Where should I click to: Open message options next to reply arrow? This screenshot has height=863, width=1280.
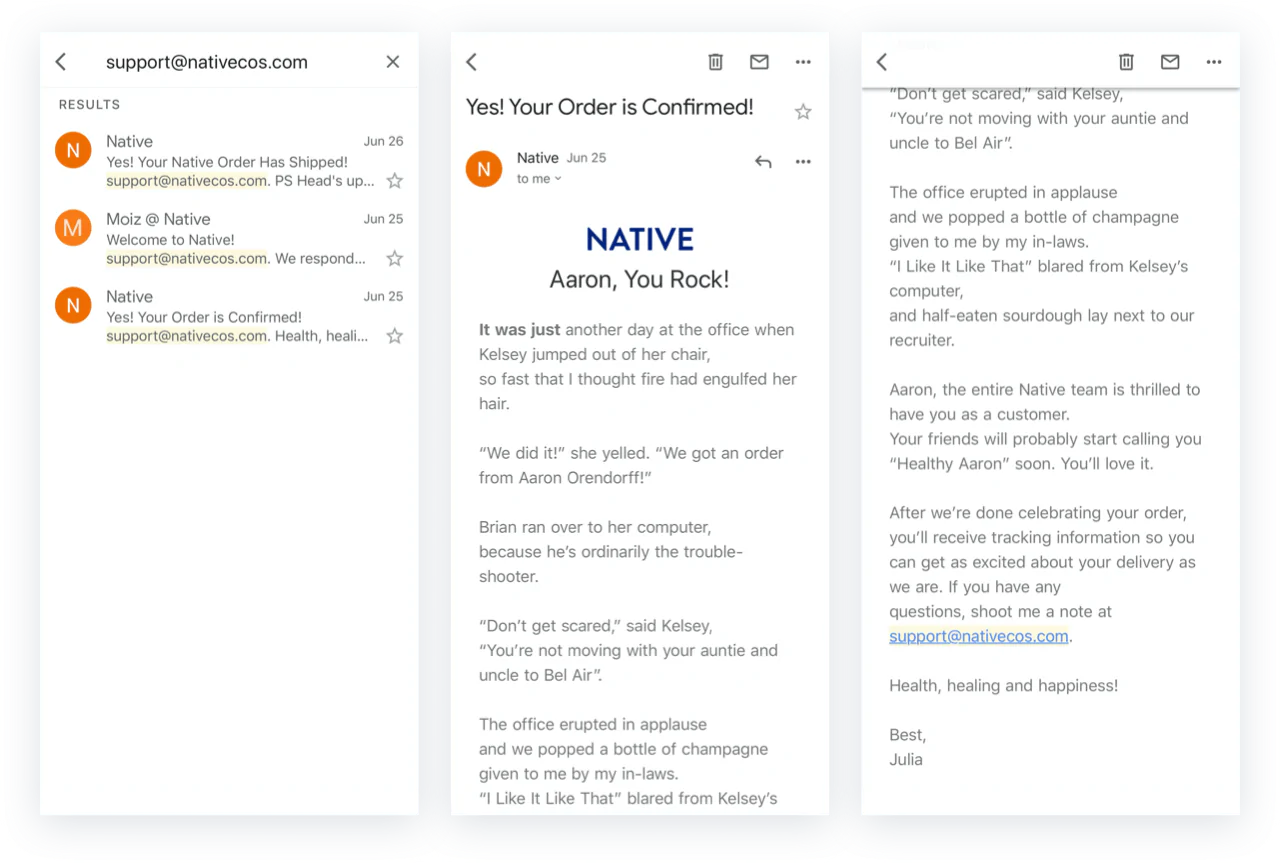pyautogui.click(x=803, y=162)
